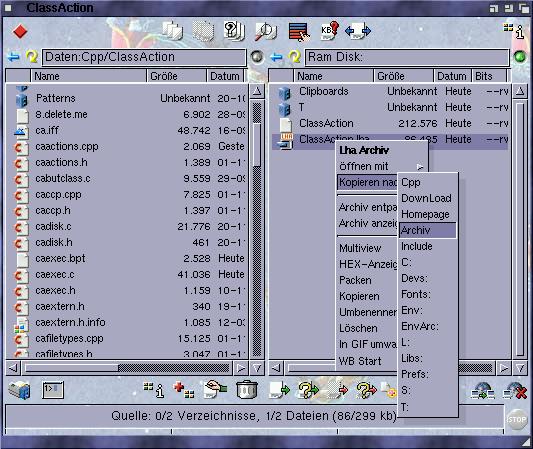The width and height of the screenshot is (533, 449).
Task: Choose 'Multiview' from context menu
Action: coord(367,248)
